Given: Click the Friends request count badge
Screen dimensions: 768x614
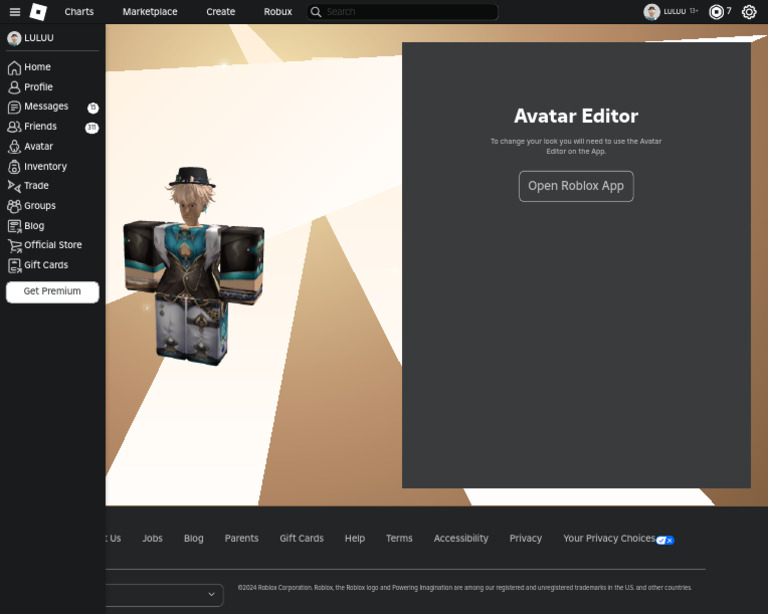Looking at the screenshot, I should coord(92,127).
